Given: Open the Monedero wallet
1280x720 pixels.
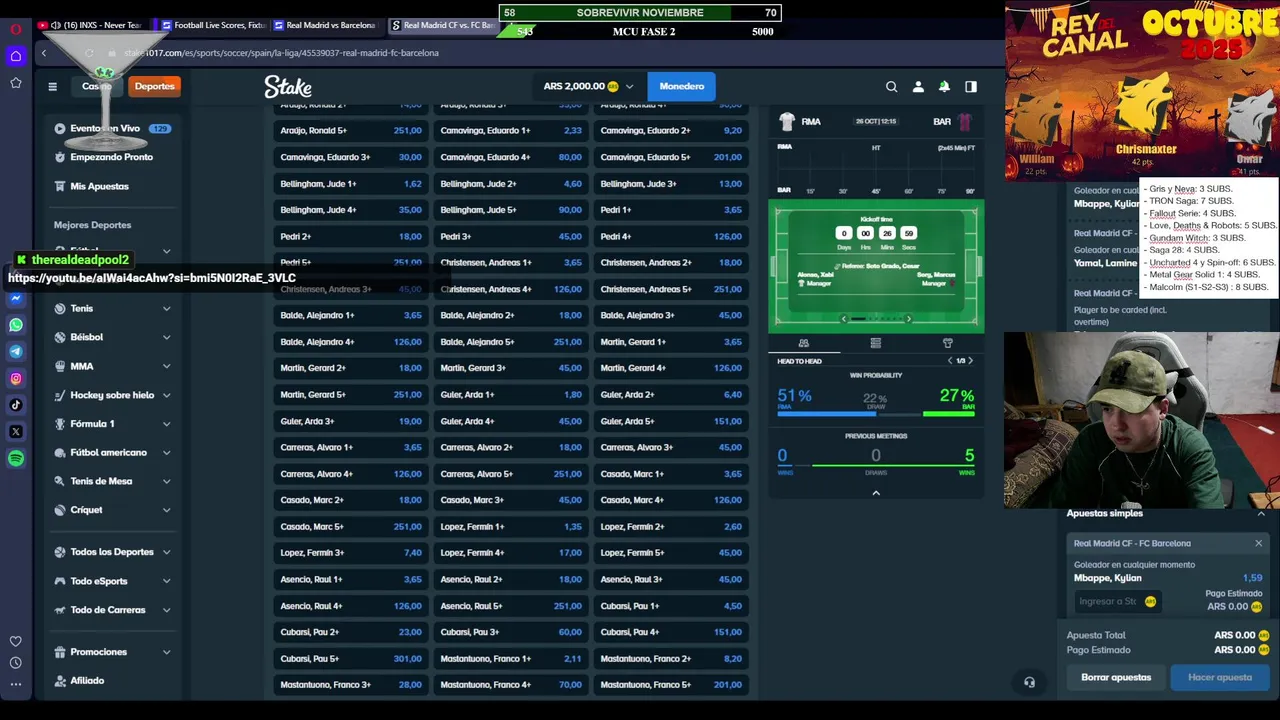Looking at the screenshot, I should 682,87.
